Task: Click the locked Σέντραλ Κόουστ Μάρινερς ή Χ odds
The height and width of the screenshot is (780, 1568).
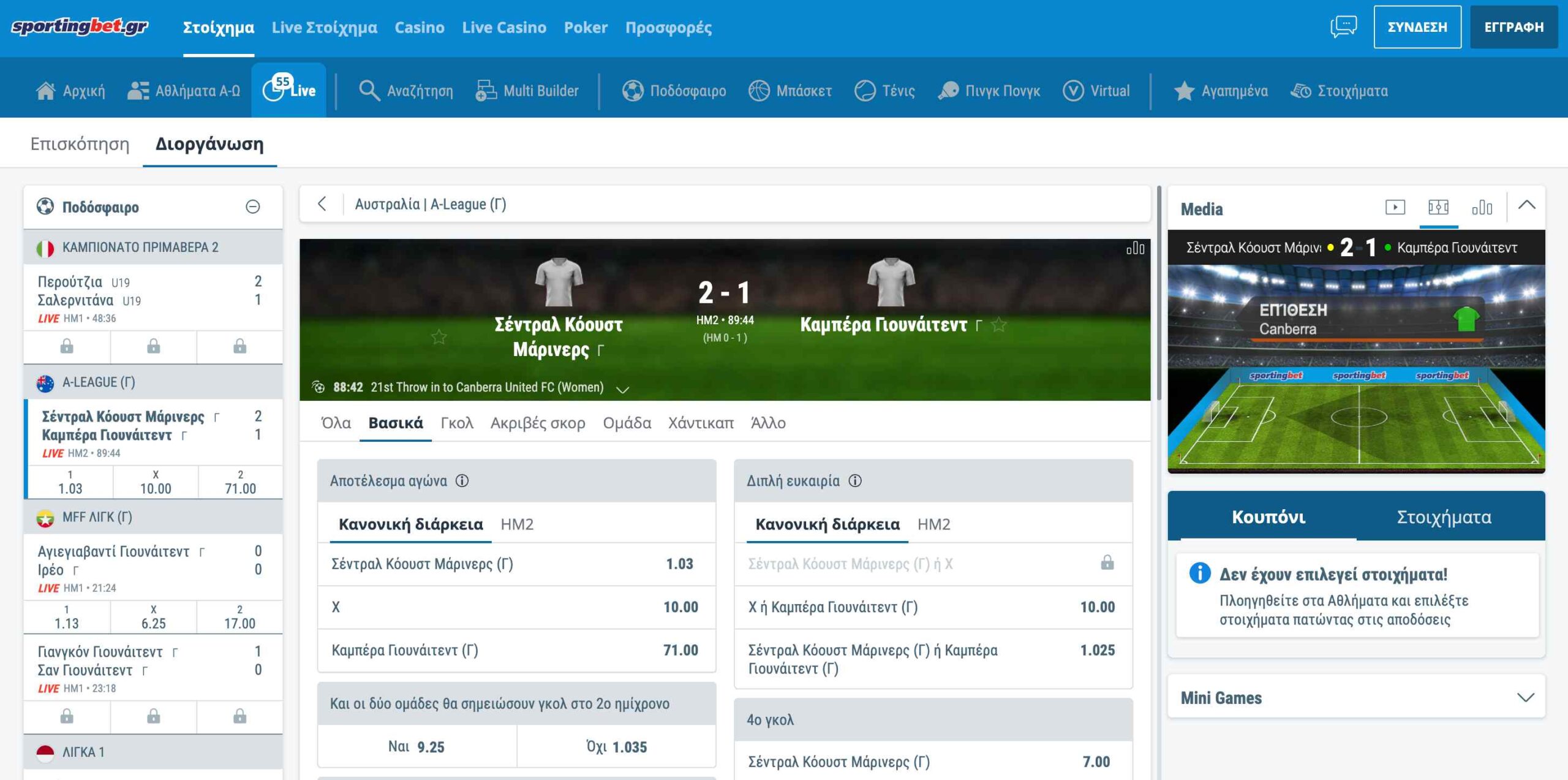Action: pos(933,564)
